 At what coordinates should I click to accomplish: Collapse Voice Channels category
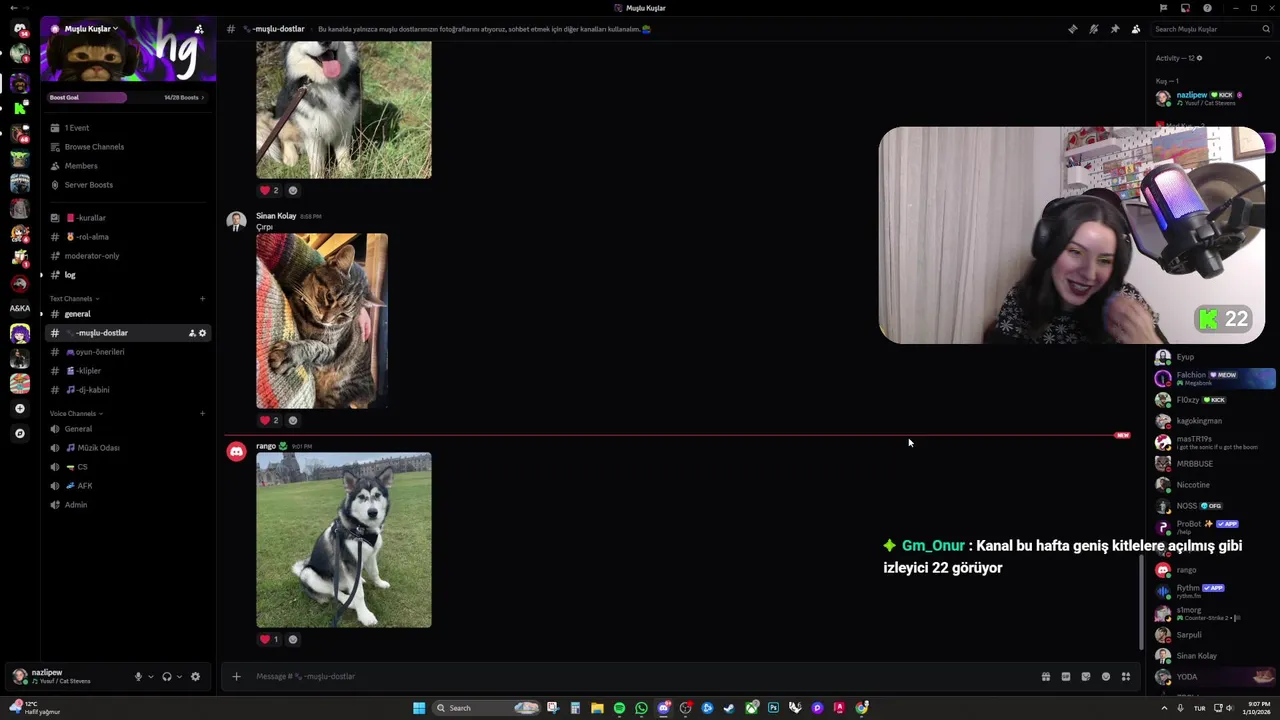pyautogui.click(x=76, y=413)
